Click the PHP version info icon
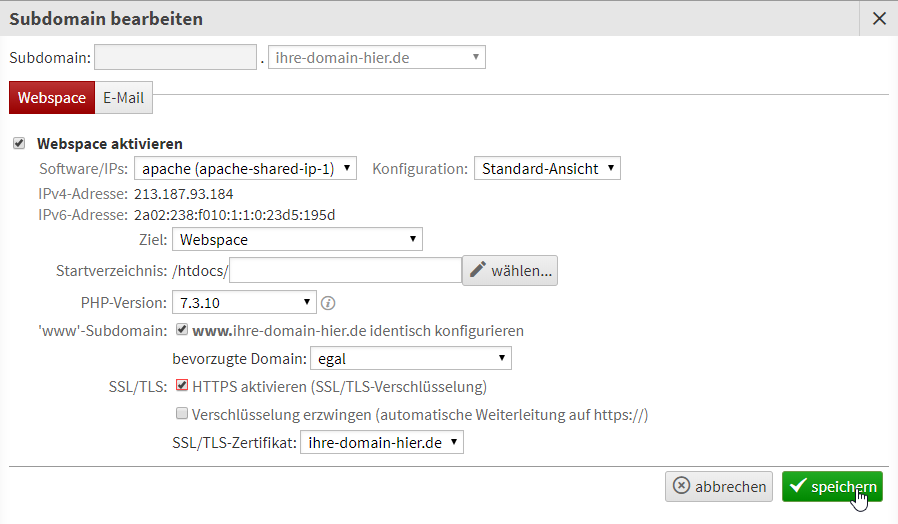 coord(327,302)
